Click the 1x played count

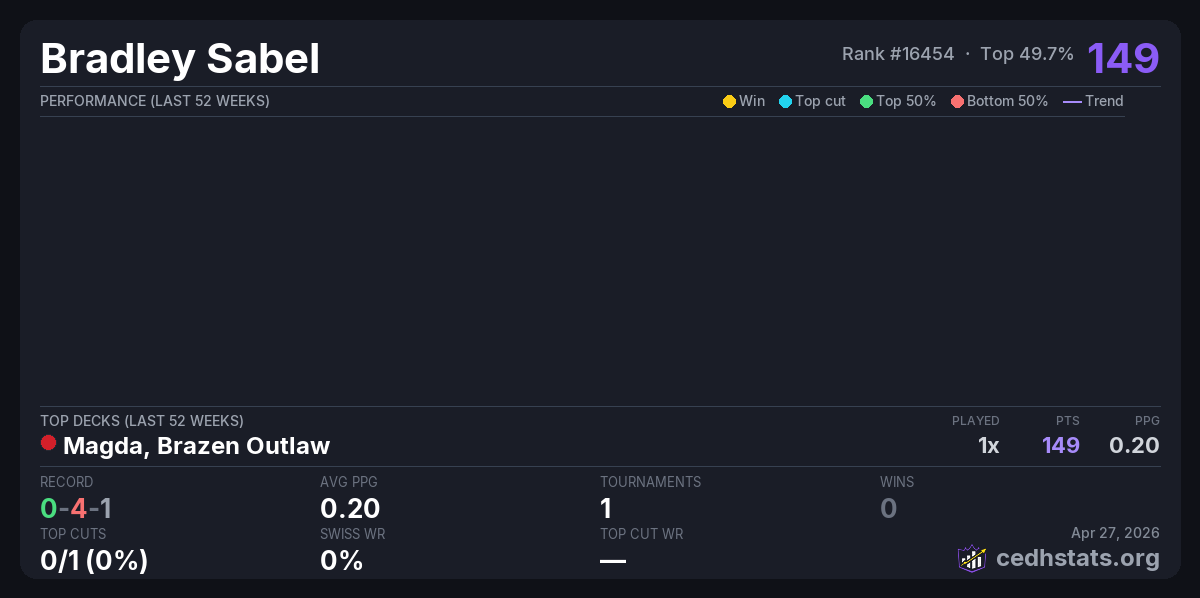(988, 445)
